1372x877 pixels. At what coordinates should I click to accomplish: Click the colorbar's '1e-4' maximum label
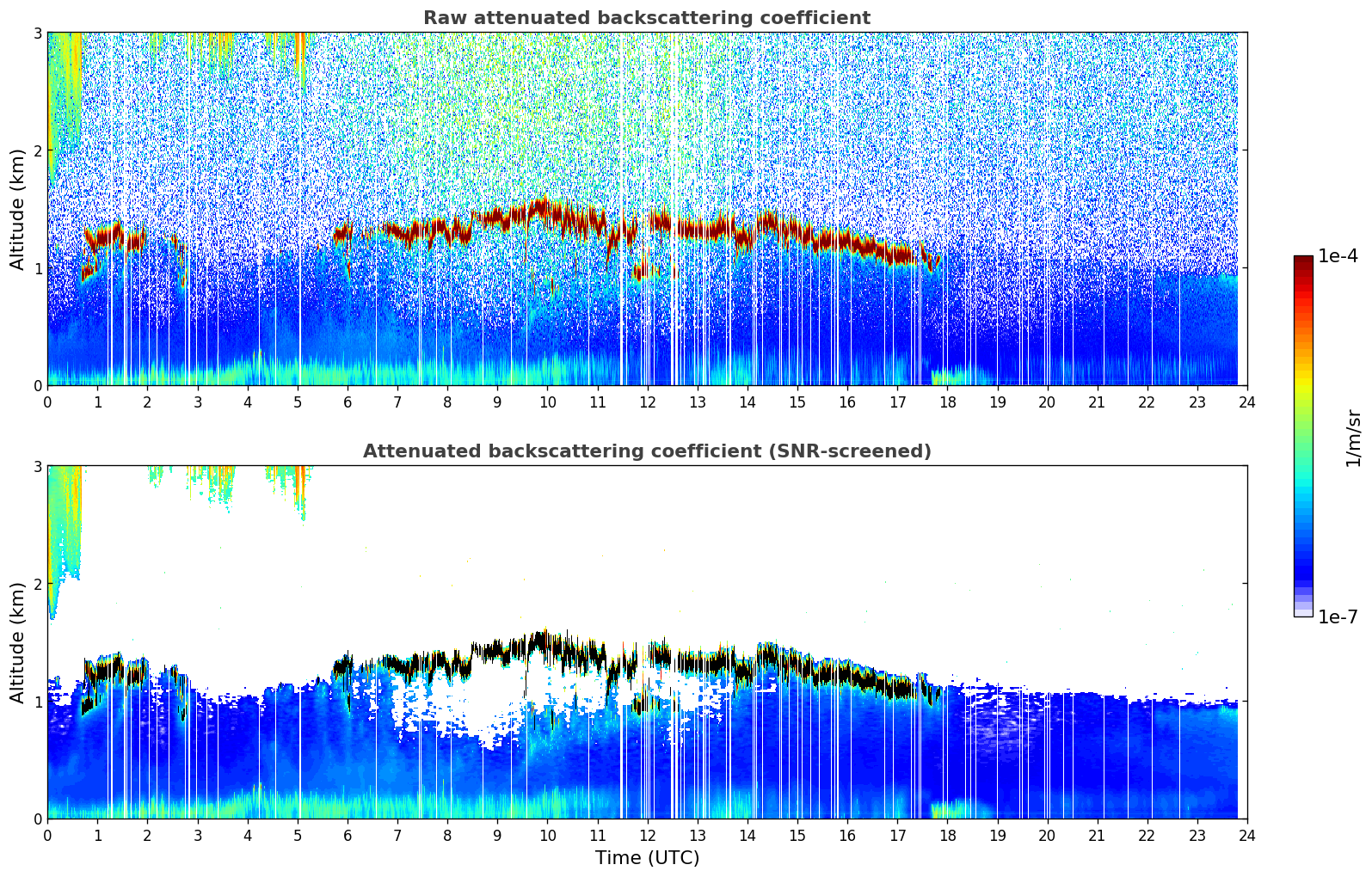pyautogui.click(x=1338, y=256)
